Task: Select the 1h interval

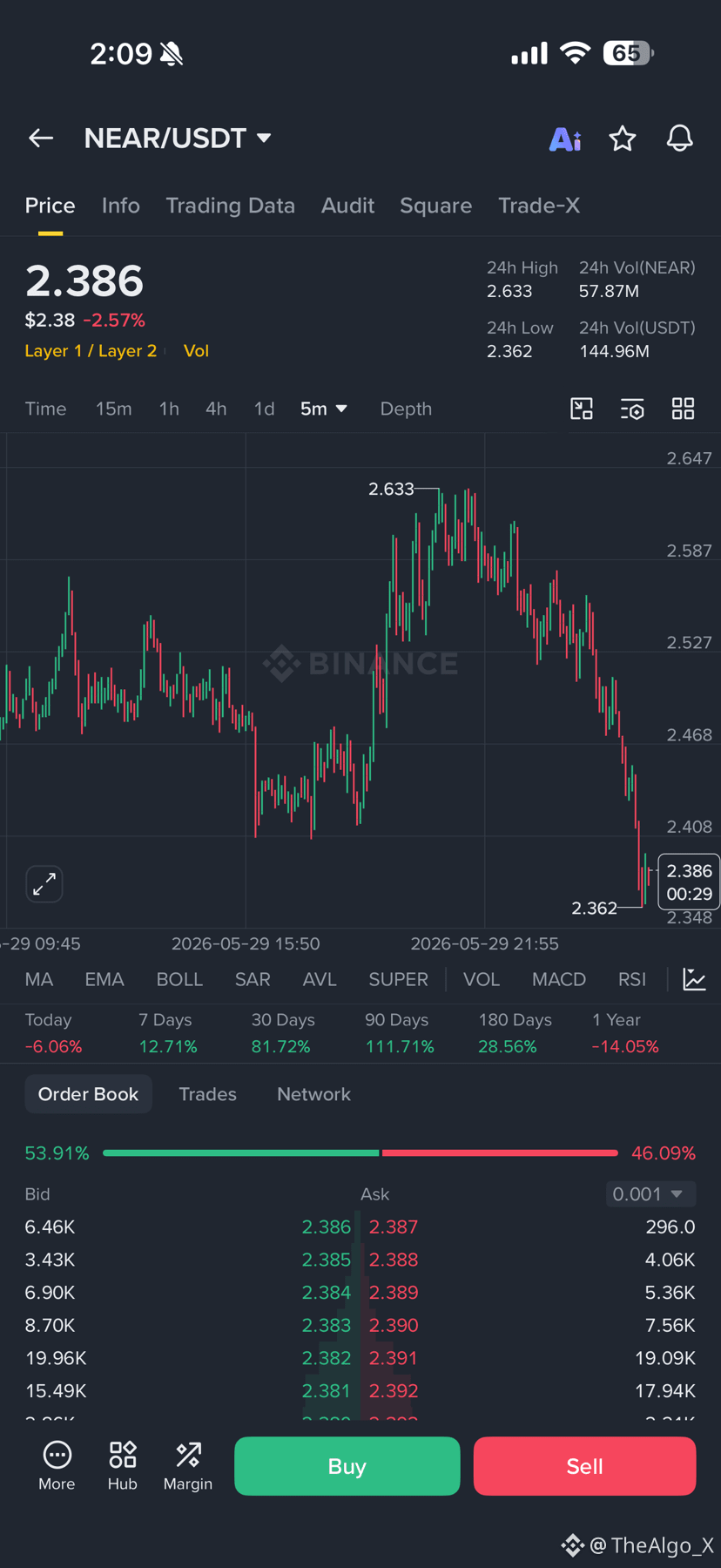Action: (169, 409)
